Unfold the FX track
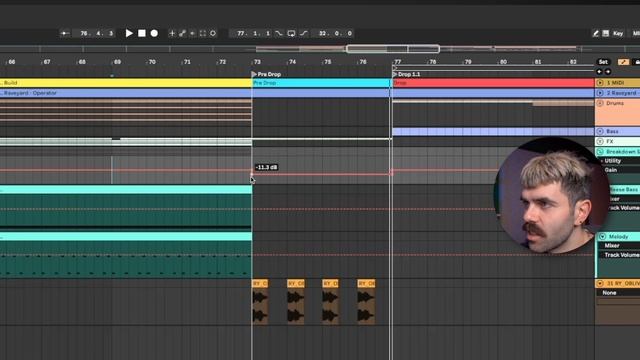 click(x=600, y=141)
